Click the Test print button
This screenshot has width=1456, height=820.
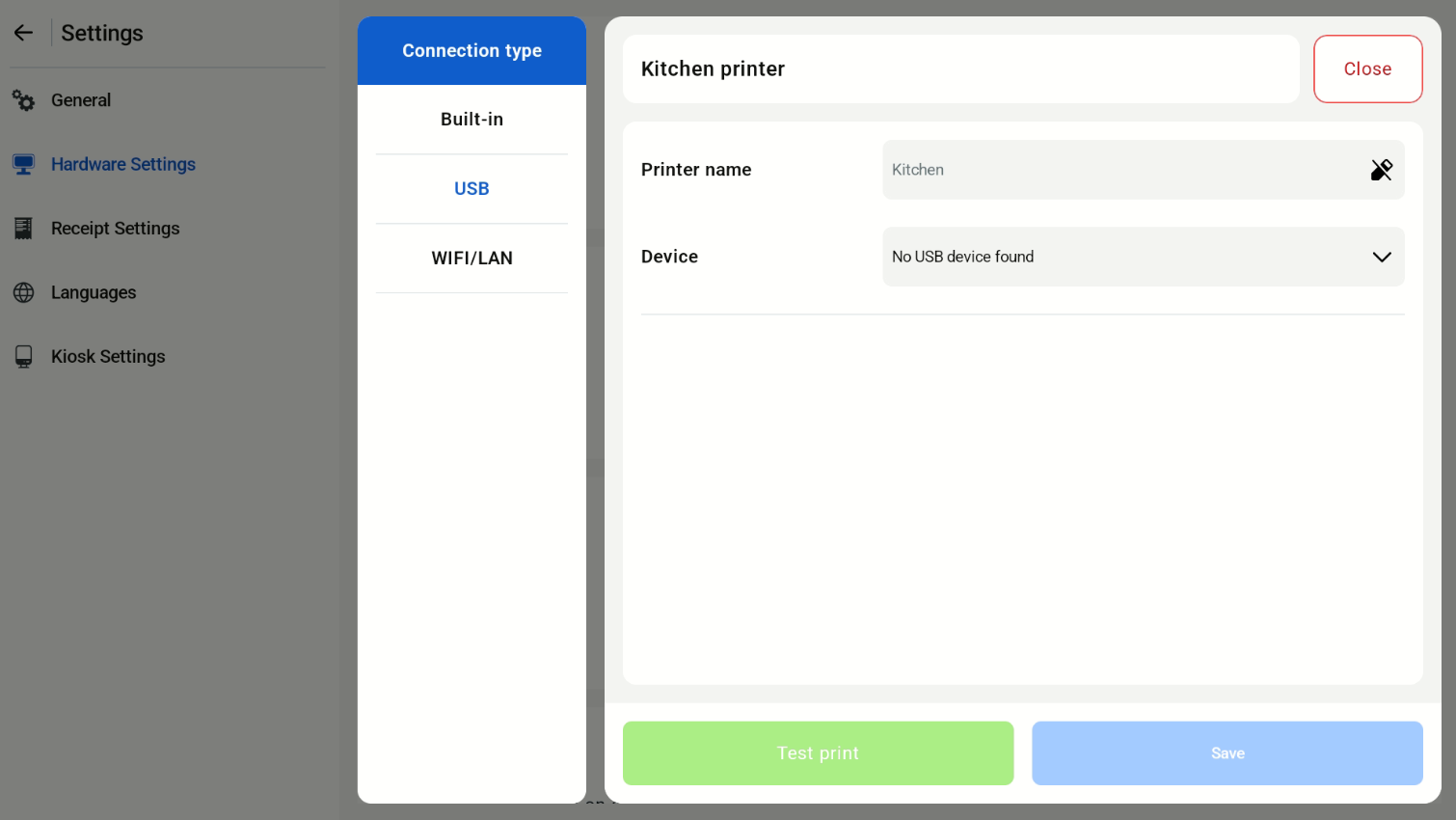click(818, 753)
